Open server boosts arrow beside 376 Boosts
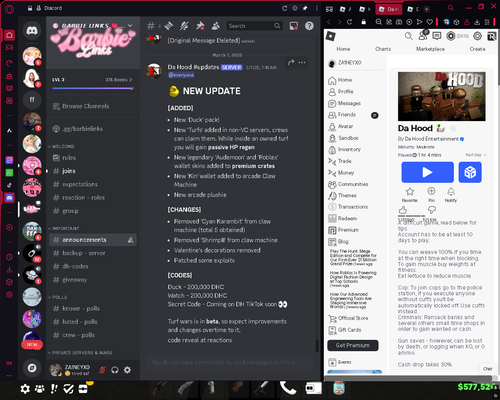Viewport: 500px width, 400px height. click(131, 80)
